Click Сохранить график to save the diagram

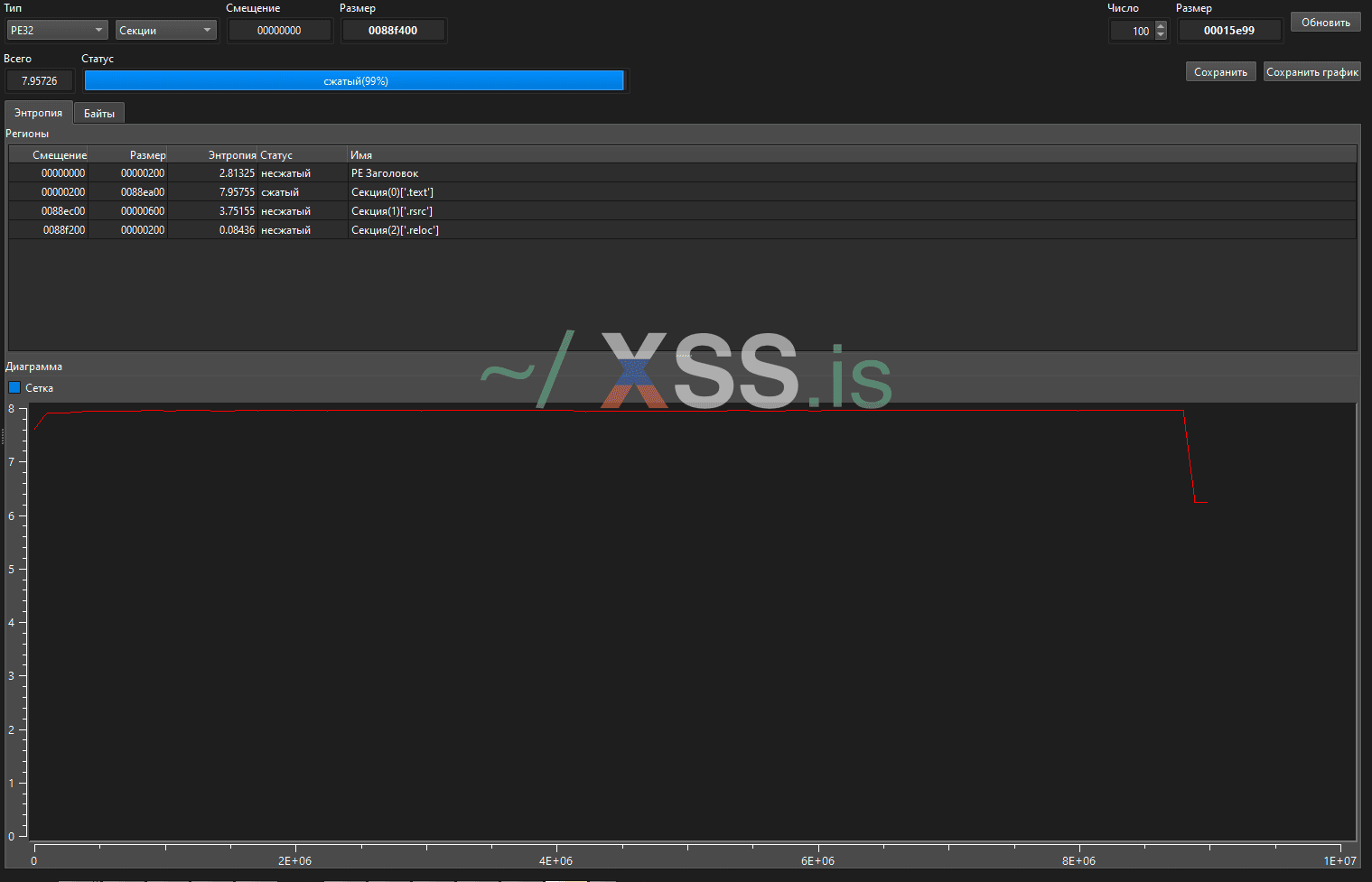pyautogui.click(x=1312, y=72)
